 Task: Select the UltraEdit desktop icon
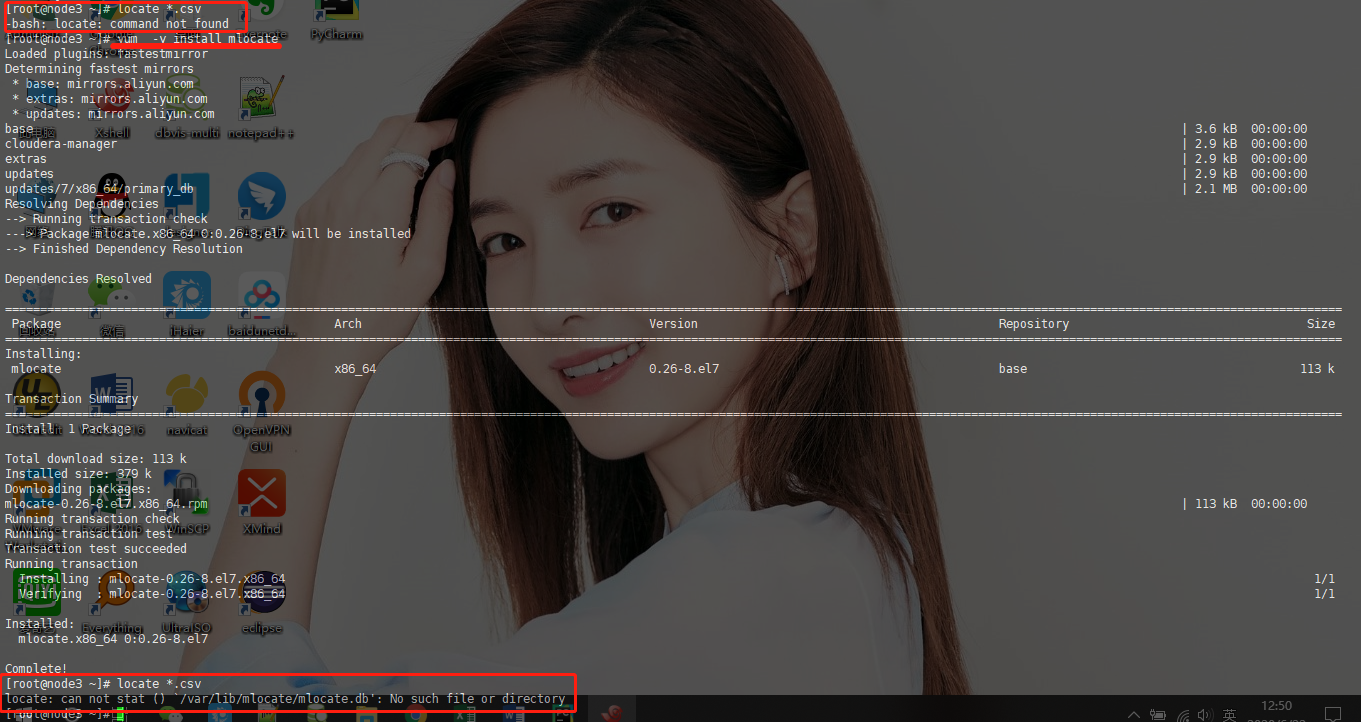[36, 405]
